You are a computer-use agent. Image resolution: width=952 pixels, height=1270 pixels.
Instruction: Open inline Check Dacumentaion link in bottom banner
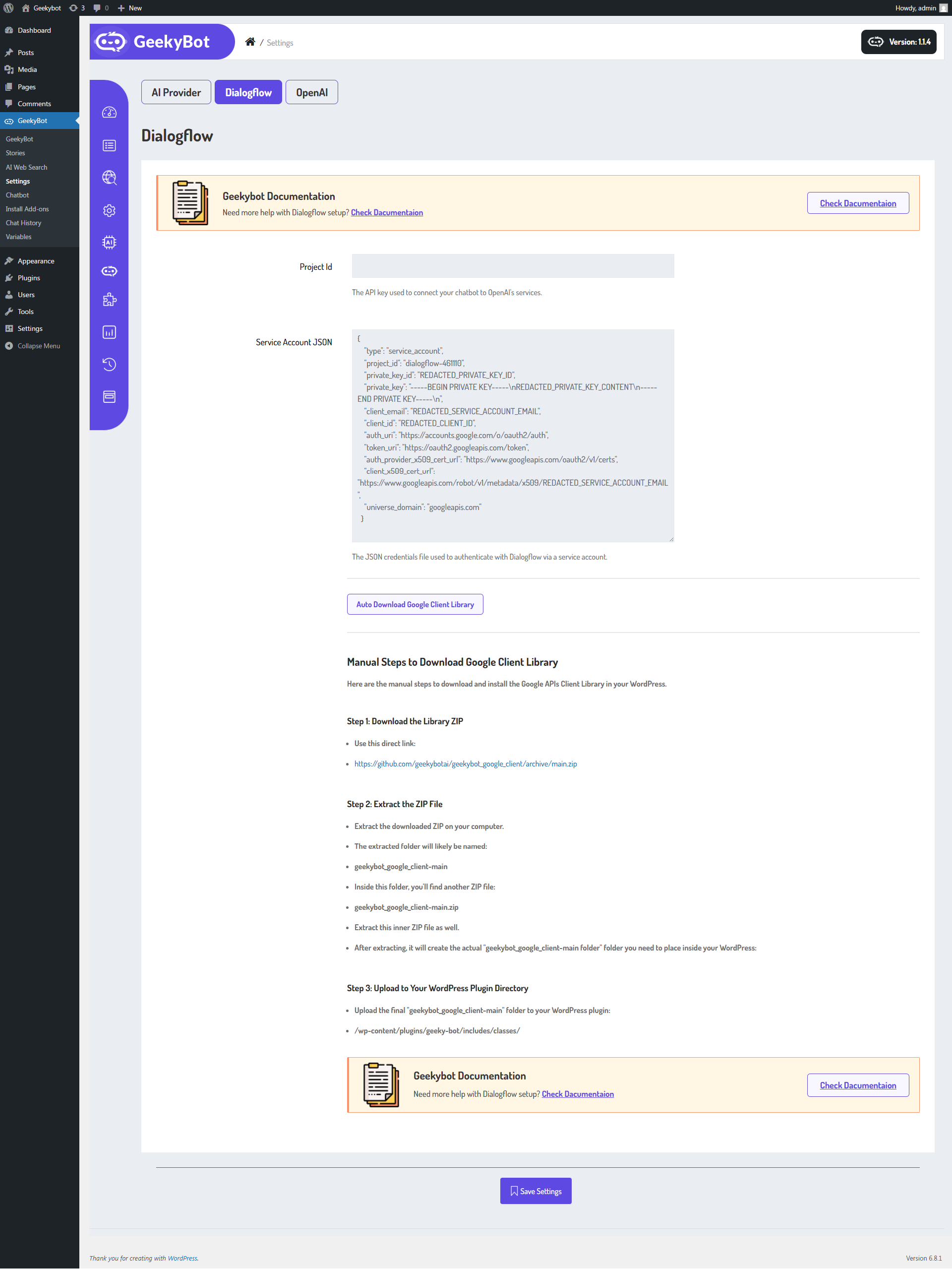click(577, 1094)
